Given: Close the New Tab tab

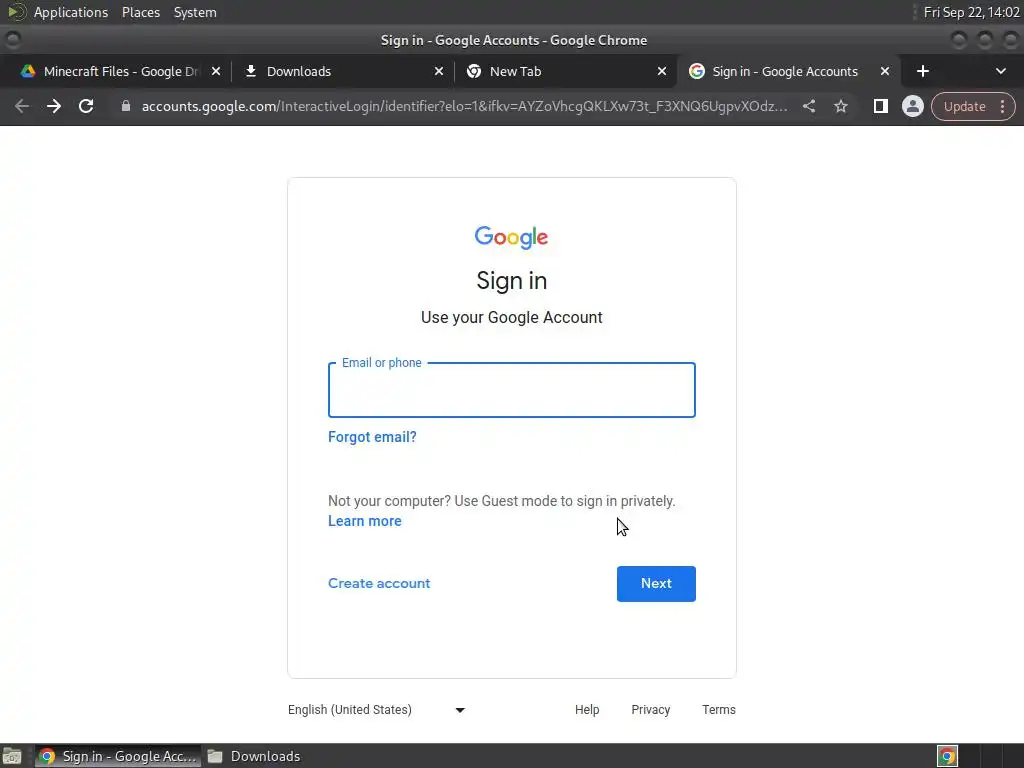Looking at the screenshot, I should click(662, 71).
